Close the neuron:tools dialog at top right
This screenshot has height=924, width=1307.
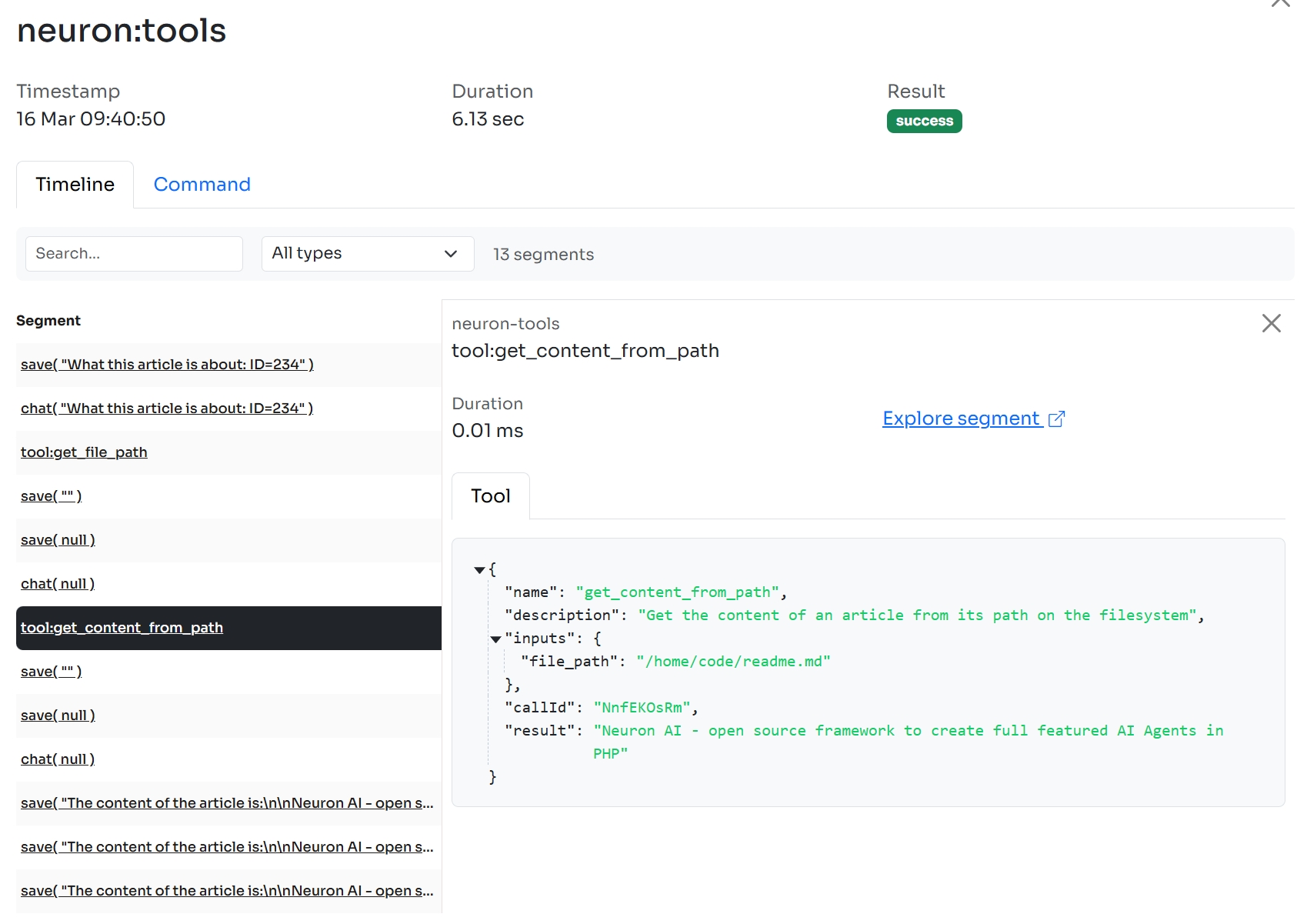(x=1280, y=3)
